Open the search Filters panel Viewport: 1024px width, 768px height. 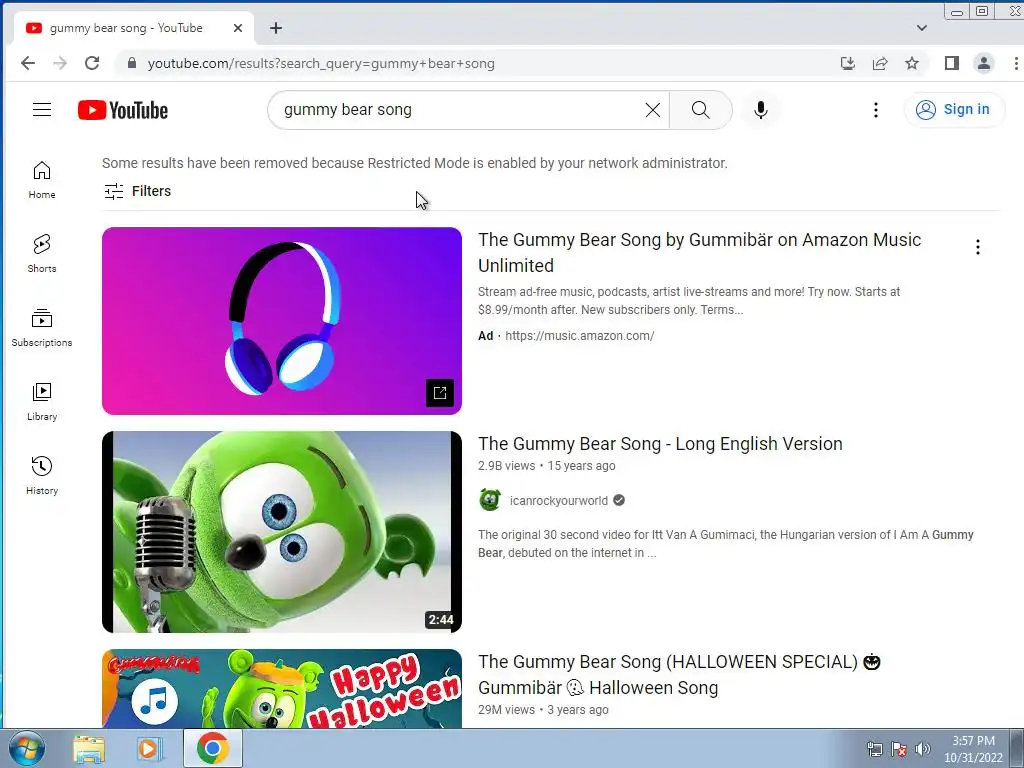[x=138, y=191]
